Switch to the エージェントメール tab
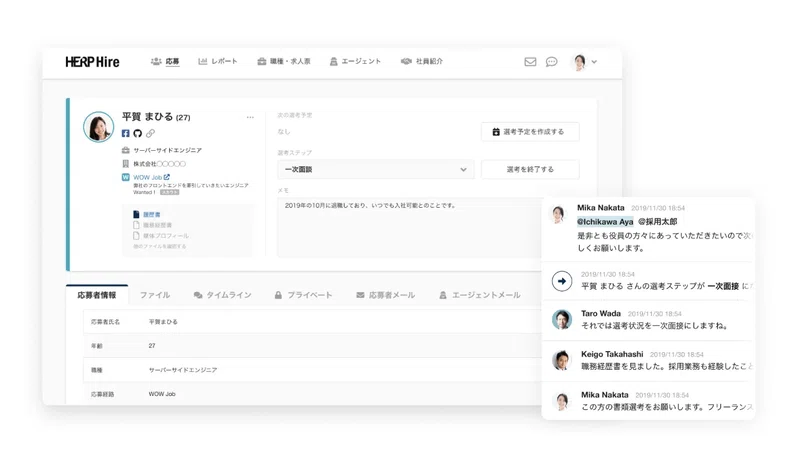Viewport: 800px width, 458px height. point(480,295)
